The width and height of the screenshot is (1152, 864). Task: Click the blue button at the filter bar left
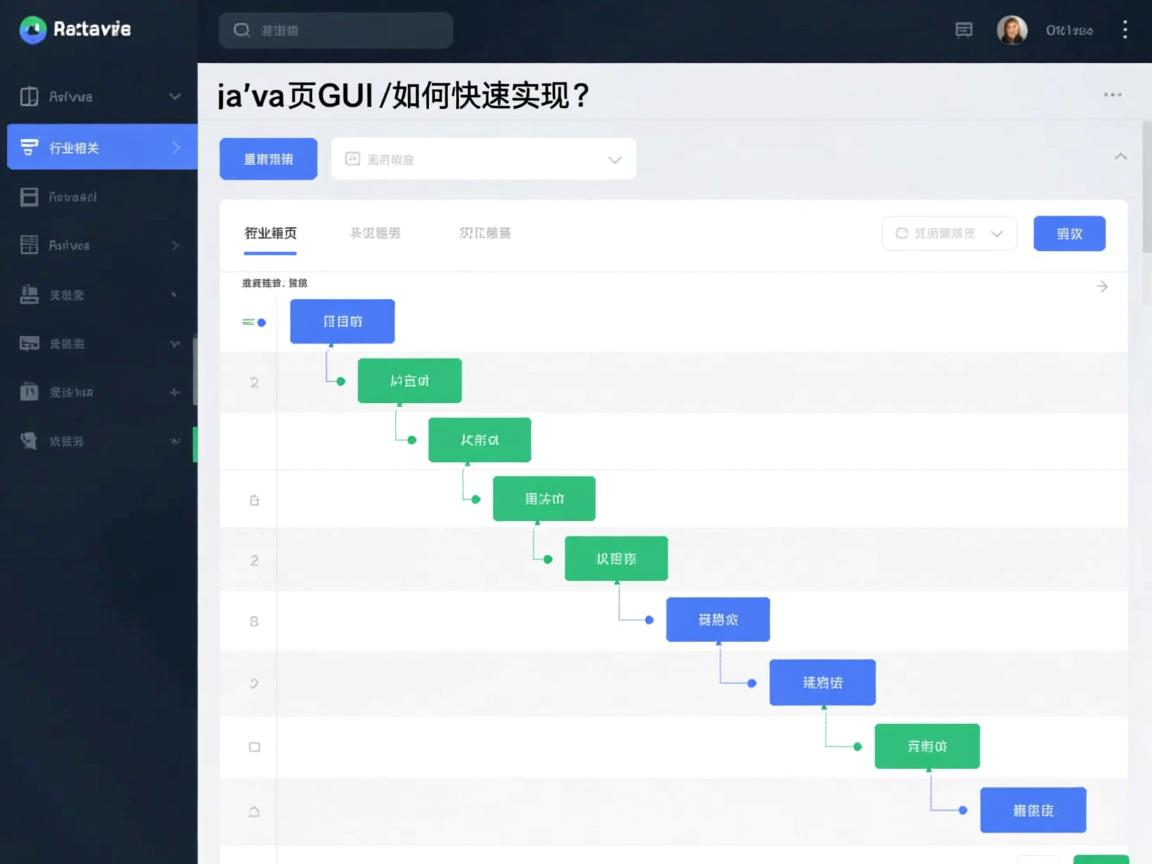pyautogui.click(x=268, y=158)
